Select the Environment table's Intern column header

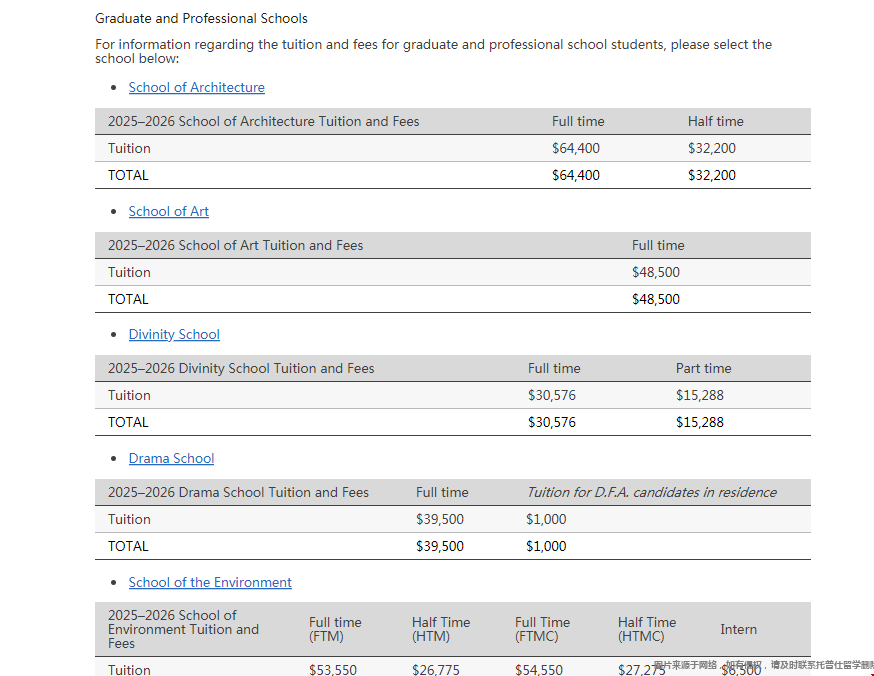[x=738, y=629]
